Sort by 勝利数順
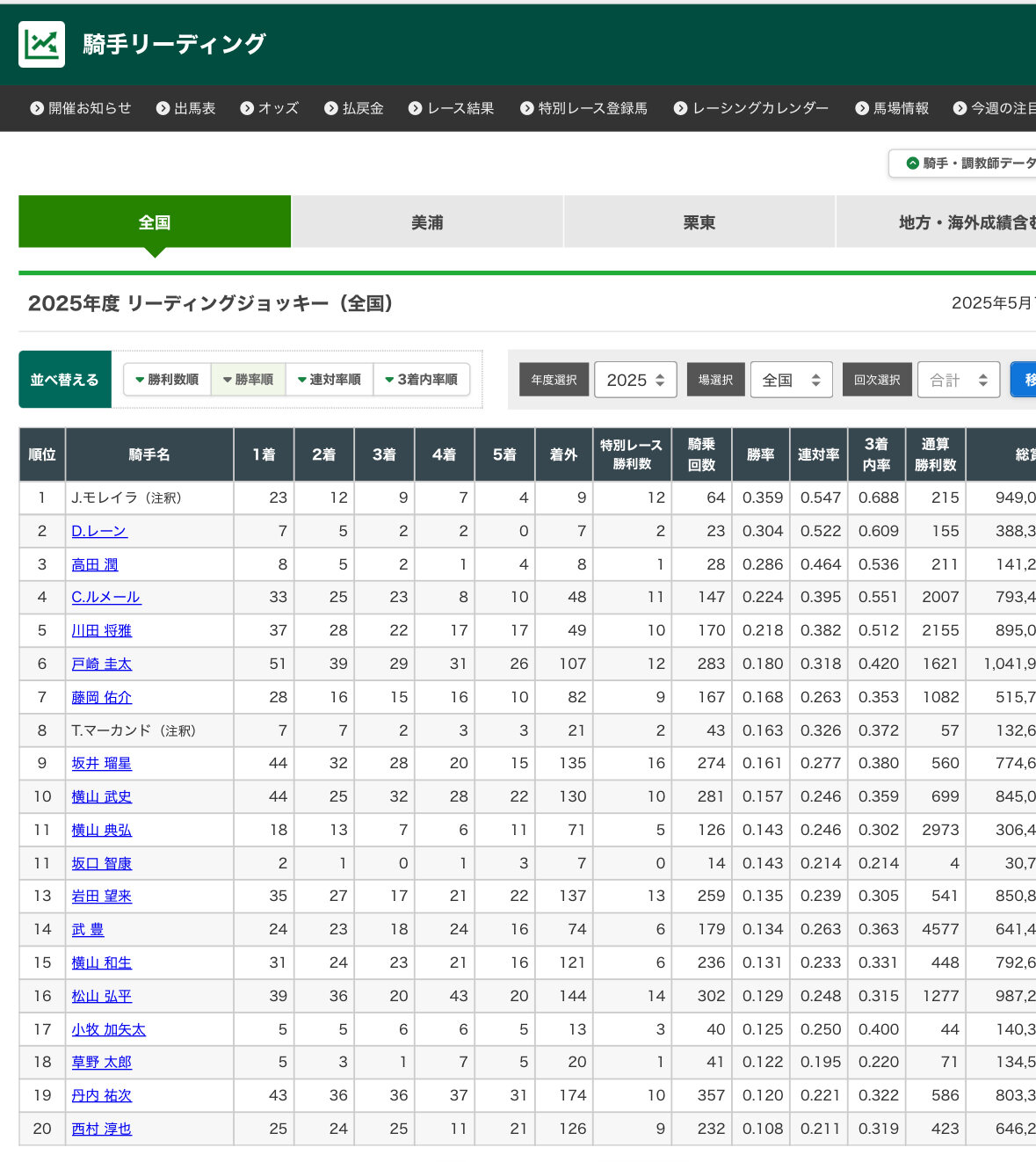Viewport: 1036px width, 1162px height. (167, 380)
